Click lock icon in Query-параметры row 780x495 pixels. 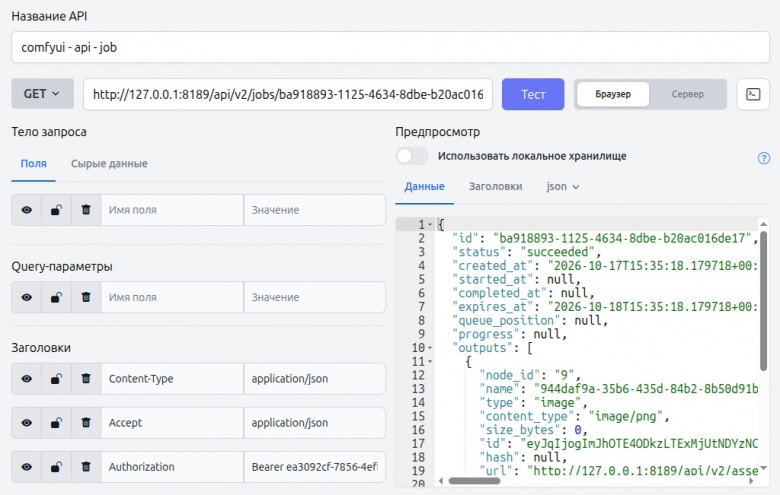coord(56,297)
